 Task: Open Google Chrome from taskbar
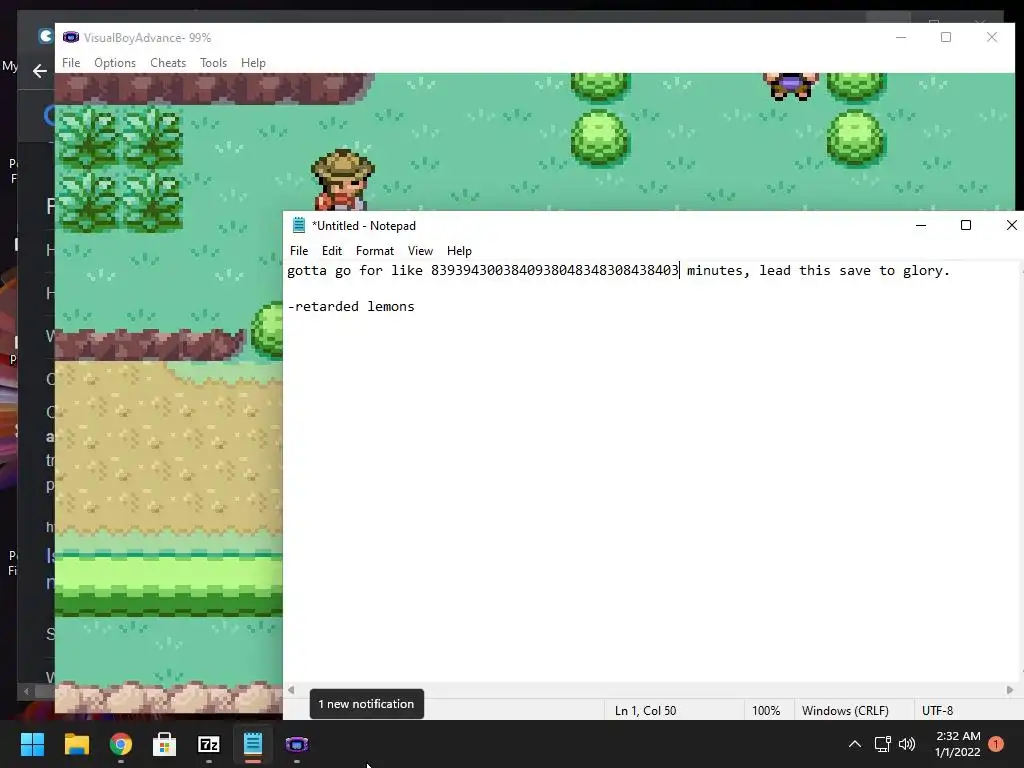tap(121, 744)
